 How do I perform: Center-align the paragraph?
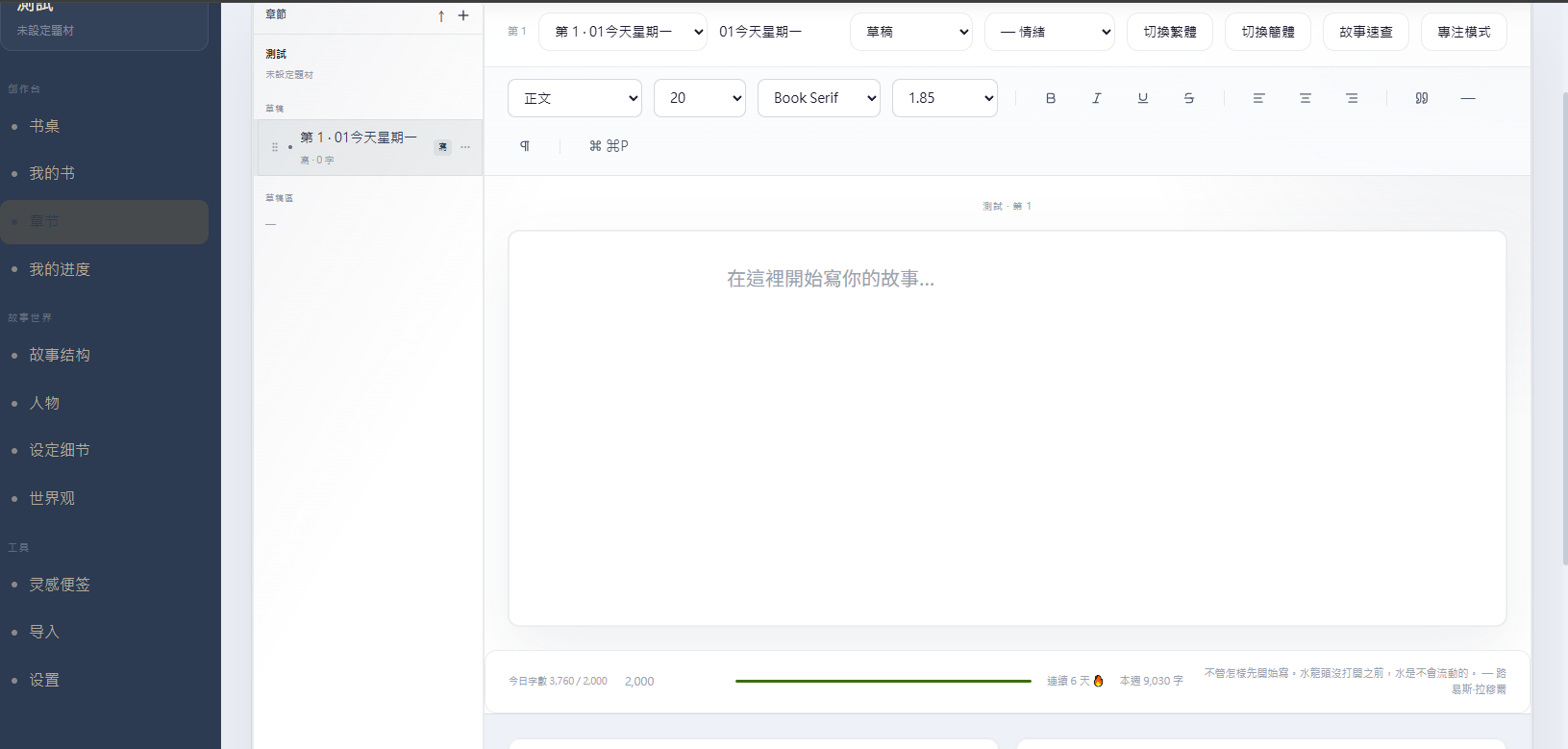[1306, 98]
